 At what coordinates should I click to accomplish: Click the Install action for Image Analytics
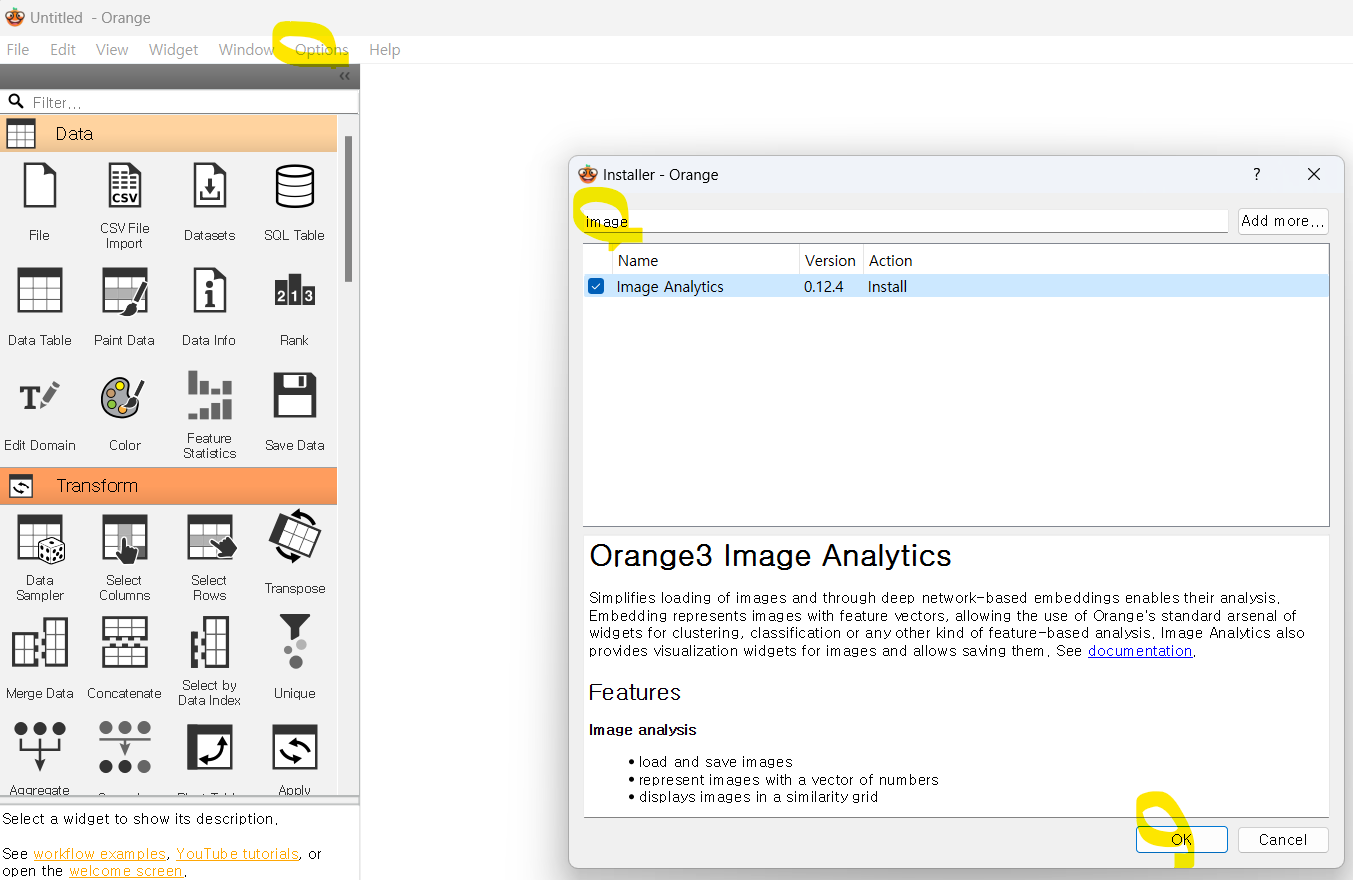tap(888, 287)
